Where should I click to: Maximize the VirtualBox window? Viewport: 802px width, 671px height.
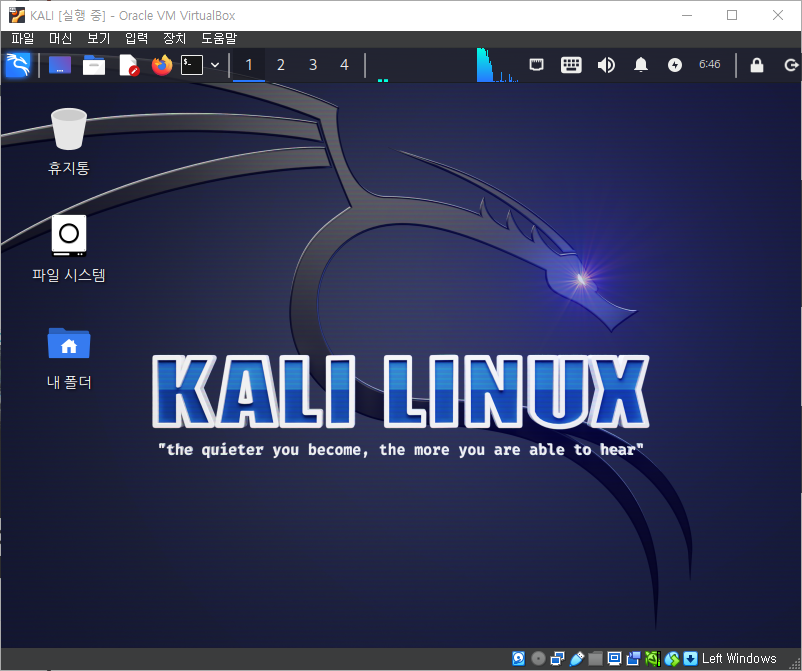click(x=732, y=15)
